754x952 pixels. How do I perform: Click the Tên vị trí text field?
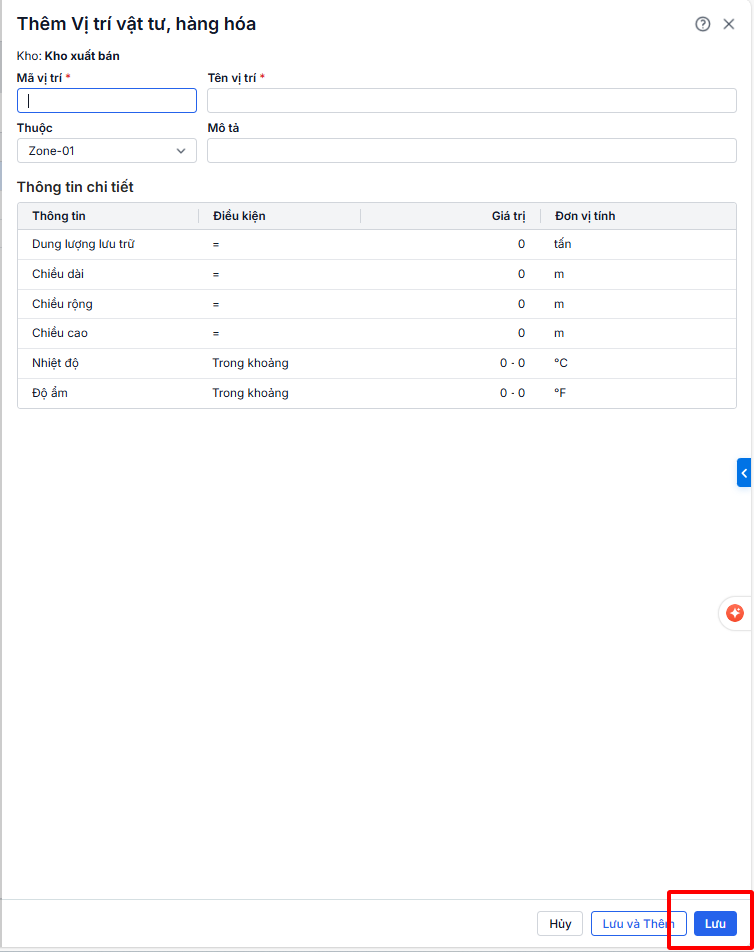(471, 101)
